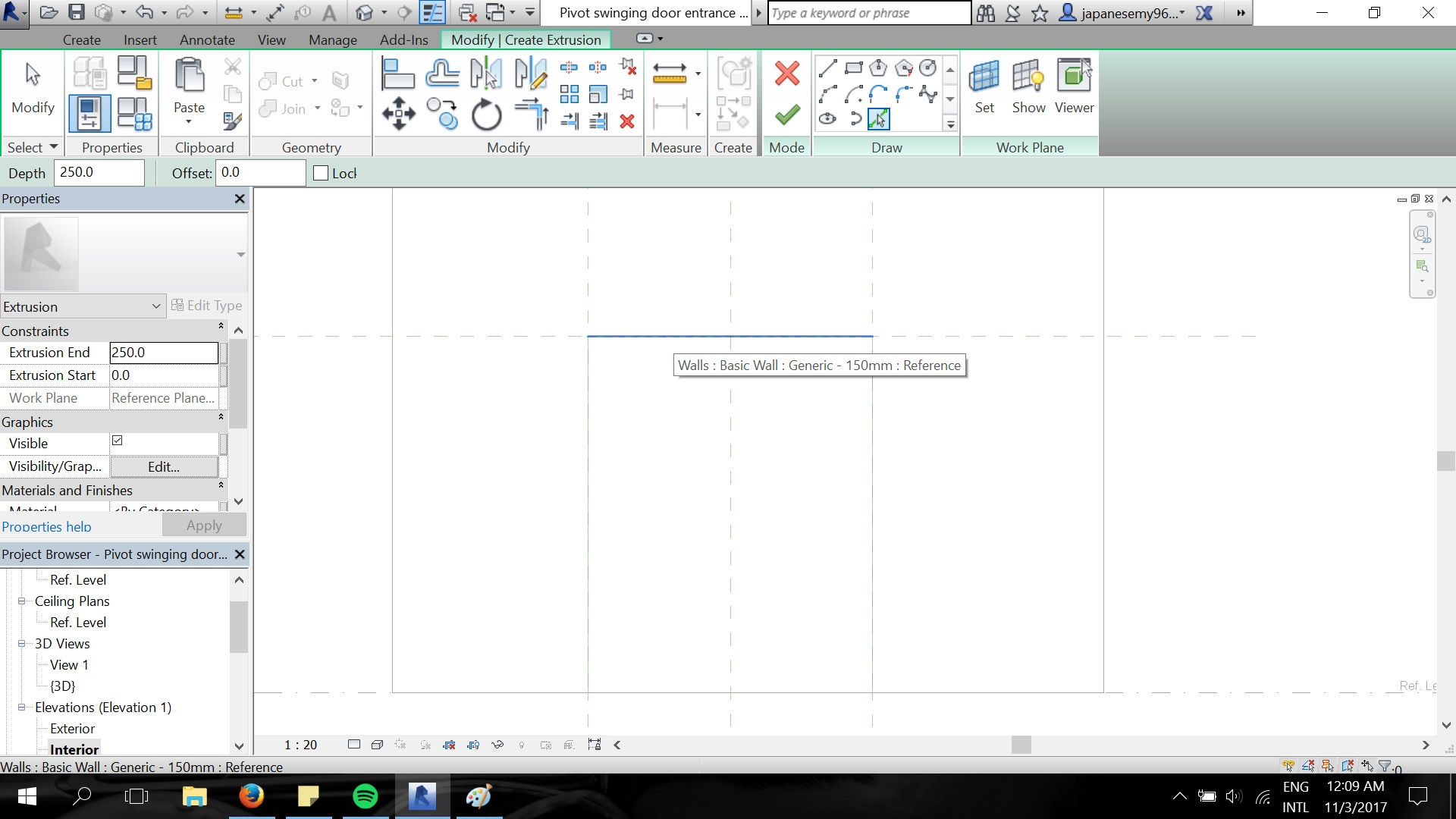Click the Measure aligned dimension icon

670,74
